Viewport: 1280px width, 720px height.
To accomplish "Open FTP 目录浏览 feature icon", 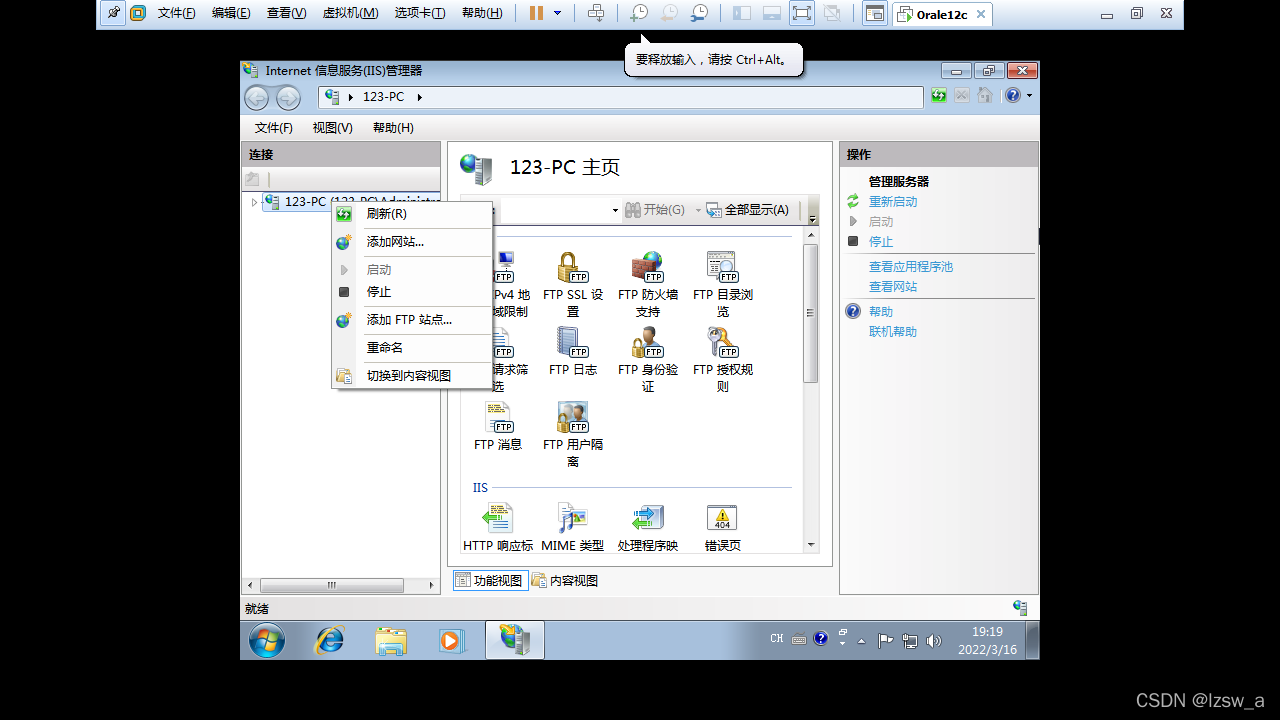I will coord(722,284).
